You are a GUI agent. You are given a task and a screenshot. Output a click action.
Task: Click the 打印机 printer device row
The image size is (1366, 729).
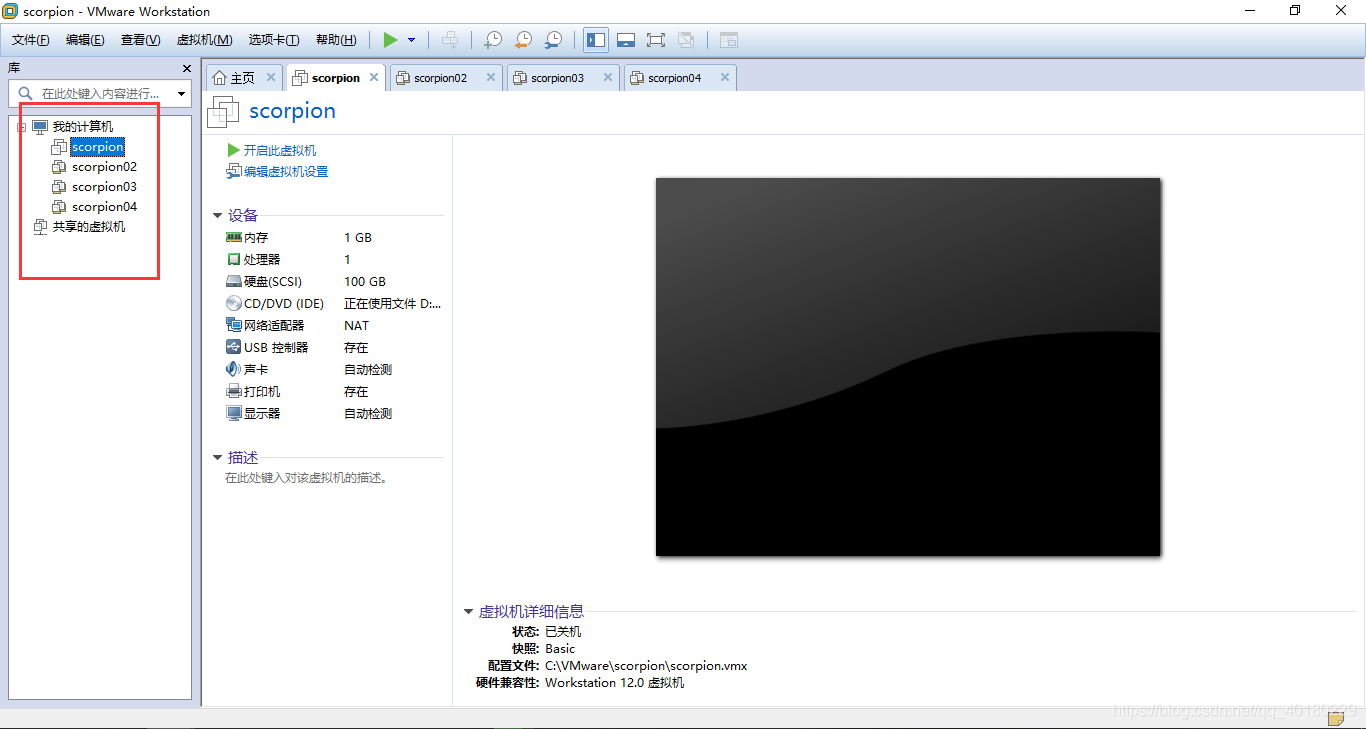pos(334,392)
